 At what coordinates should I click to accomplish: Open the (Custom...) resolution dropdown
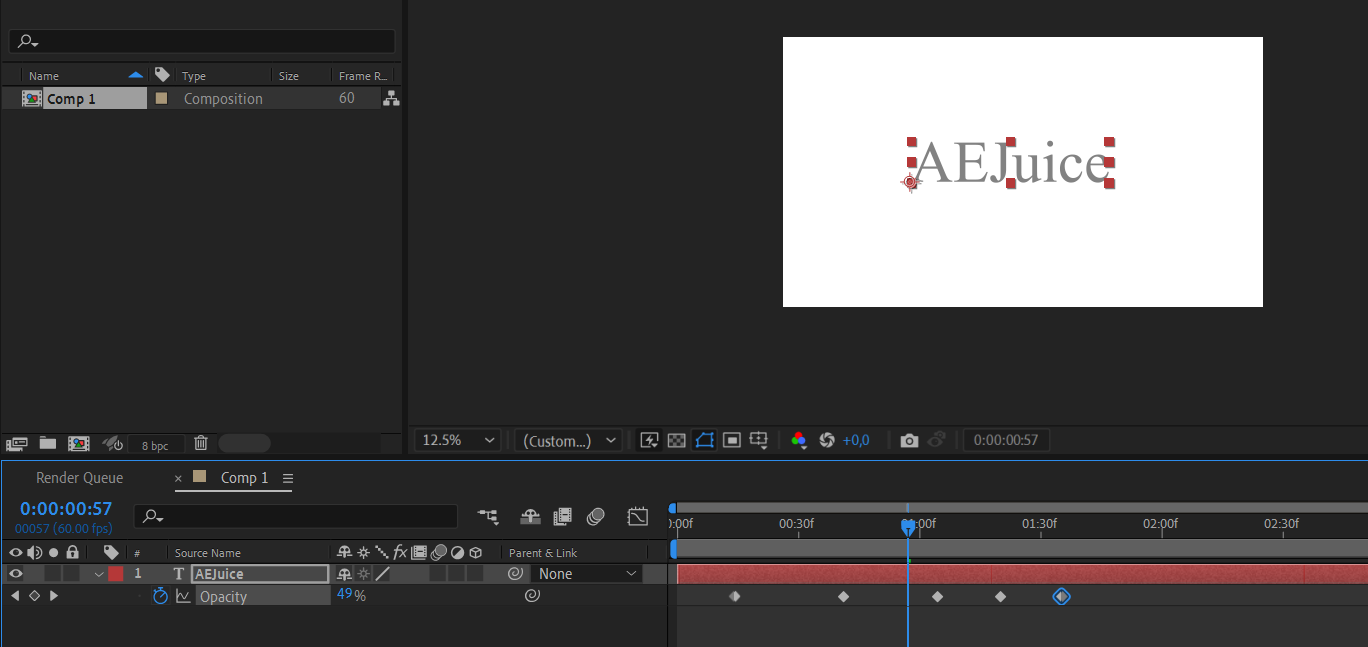569,440
